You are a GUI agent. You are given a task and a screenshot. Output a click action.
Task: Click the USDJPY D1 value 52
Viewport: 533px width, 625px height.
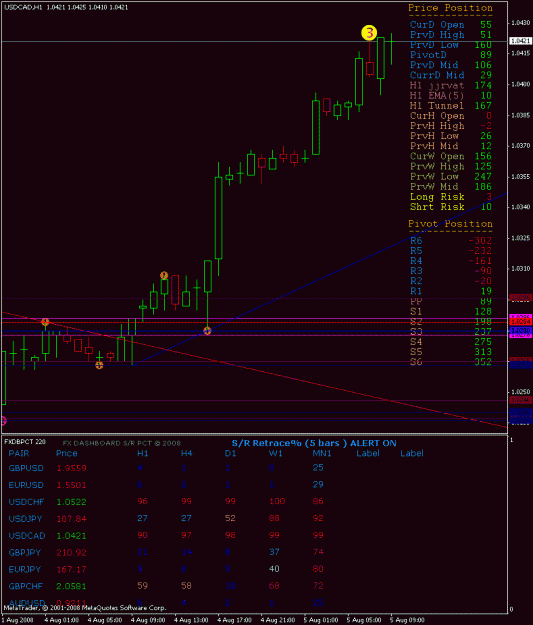[x=230, y=518]
